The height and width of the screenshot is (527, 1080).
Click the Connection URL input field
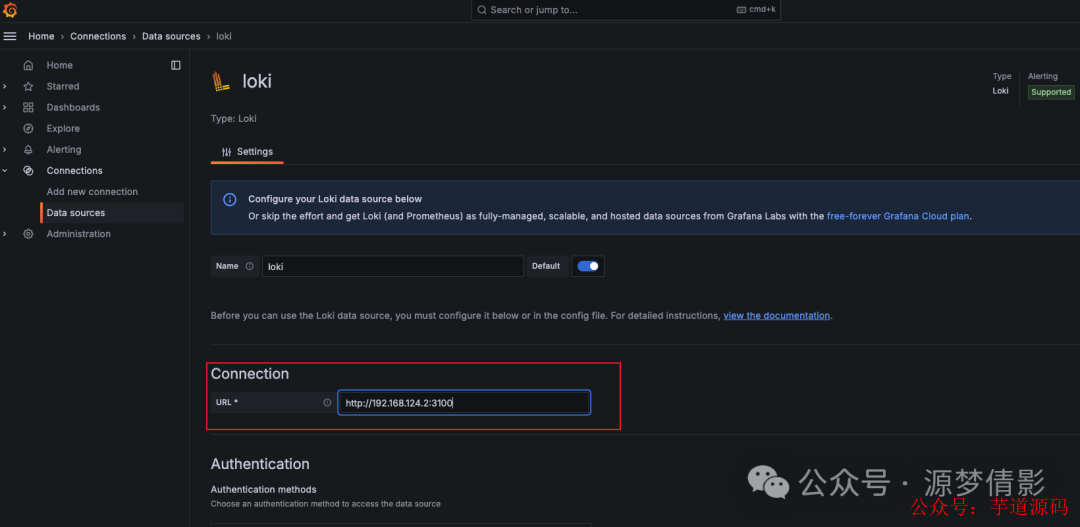(464, 403)
